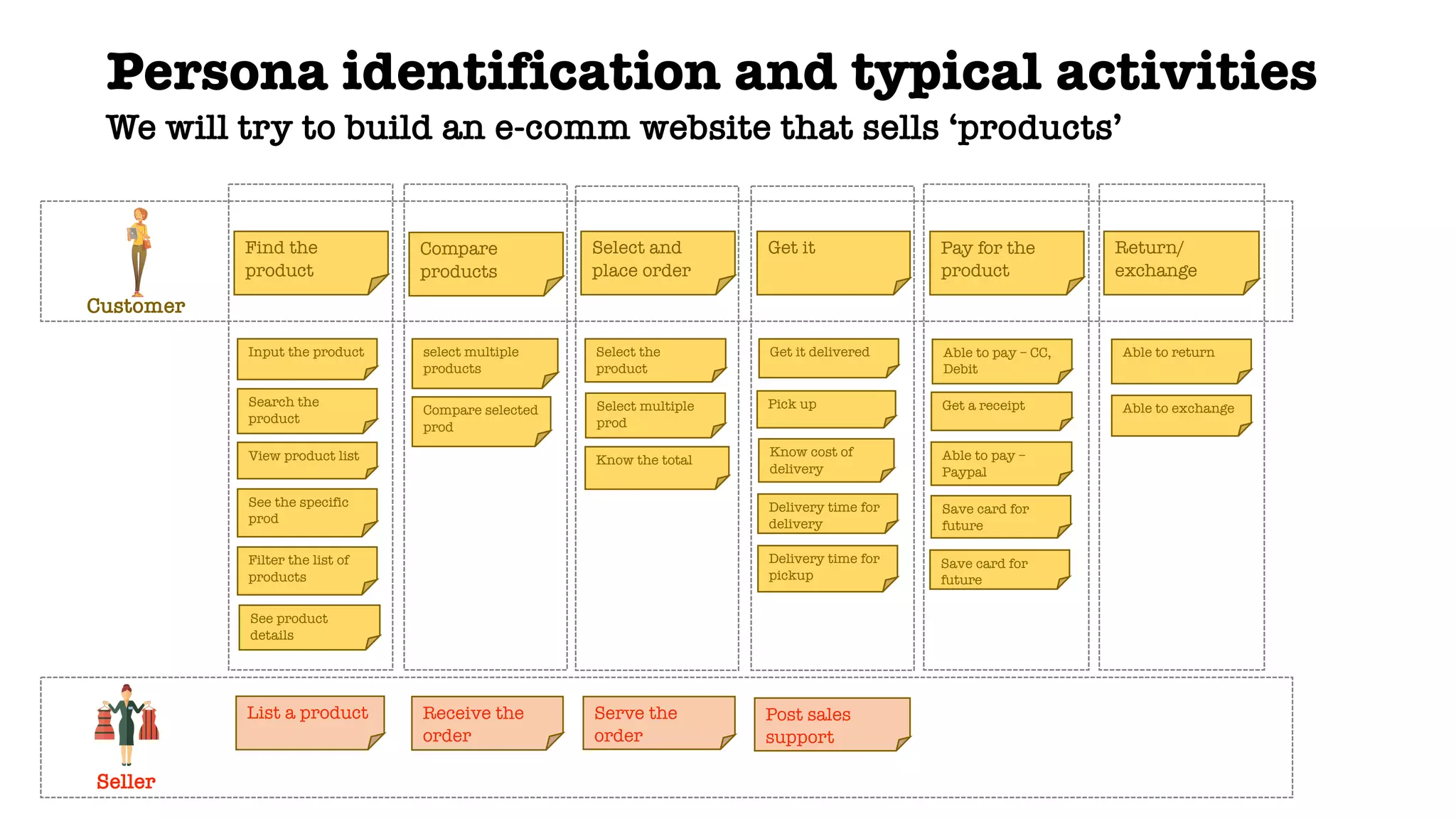1456x819 pixels.
Task: Click the 'Select and place order' note
Action: pyautogui.click(x=657, y=262)
